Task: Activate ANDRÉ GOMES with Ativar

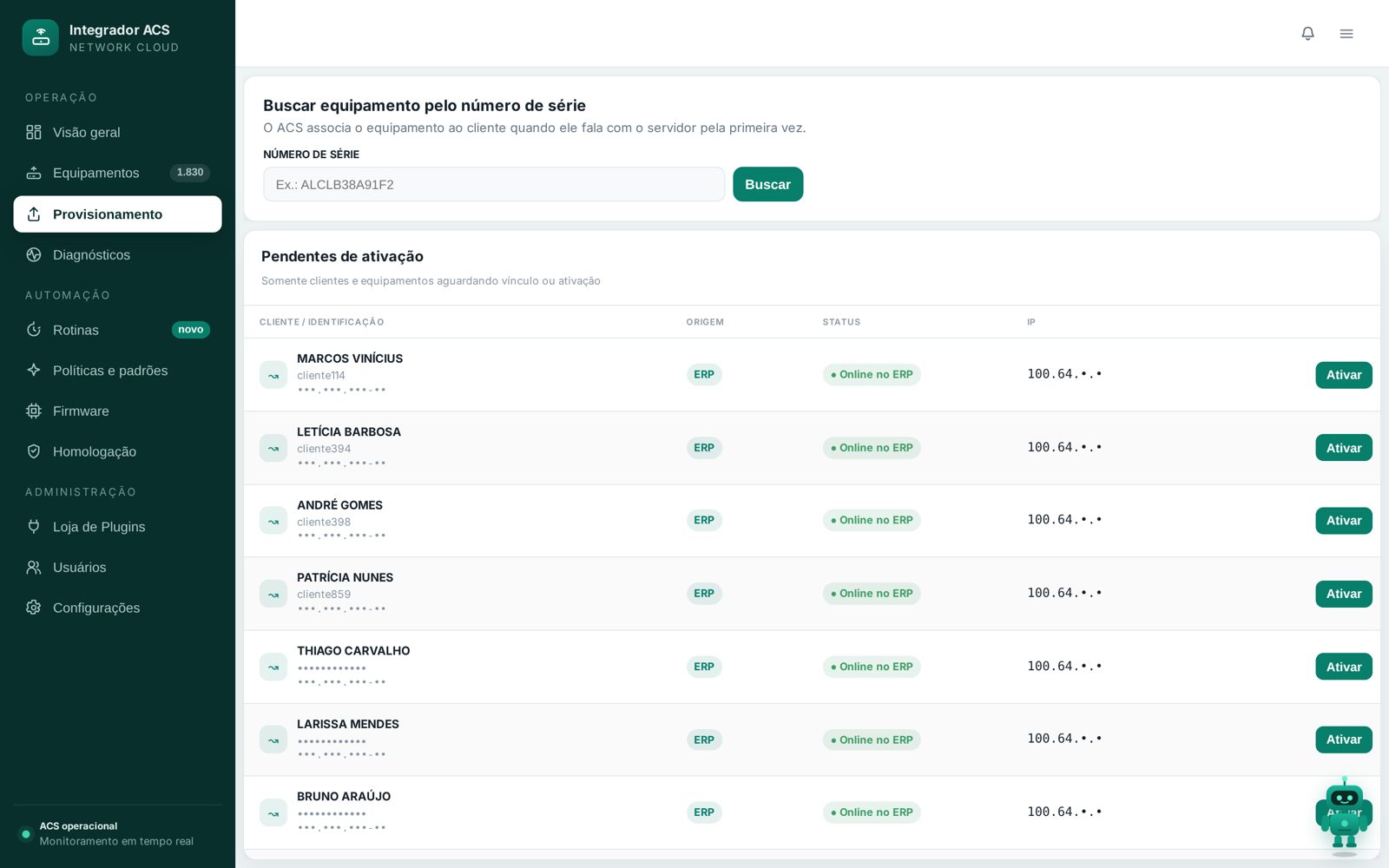Action: (x=1343, y=521)
